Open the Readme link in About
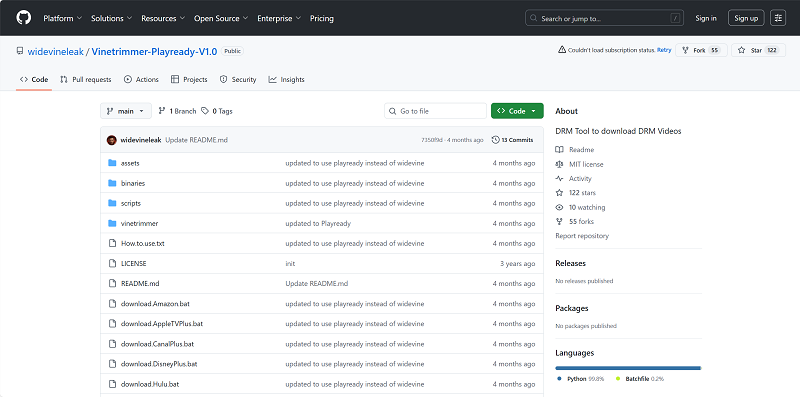 pos(575,150)
